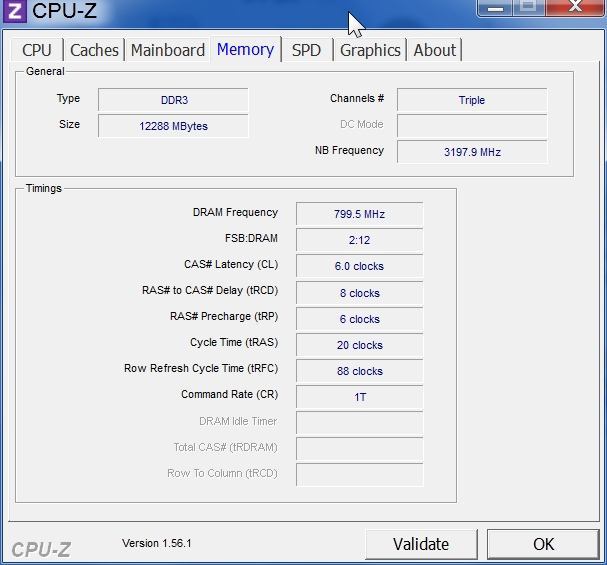
Task: Click the Cycle Time value 20 clocks
Action: pos(360,345)
